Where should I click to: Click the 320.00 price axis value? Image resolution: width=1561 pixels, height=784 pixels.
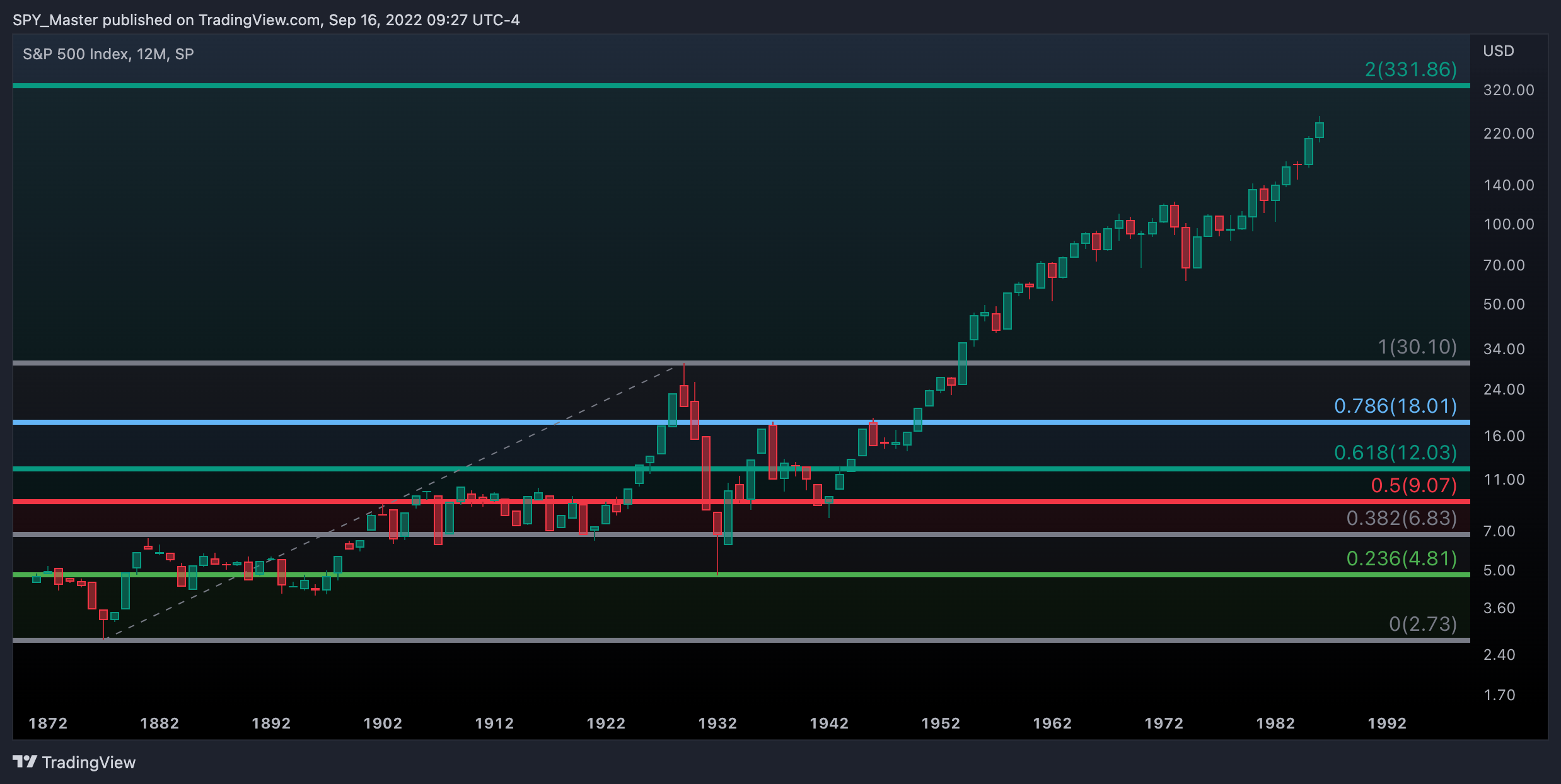pos(1509,90)
